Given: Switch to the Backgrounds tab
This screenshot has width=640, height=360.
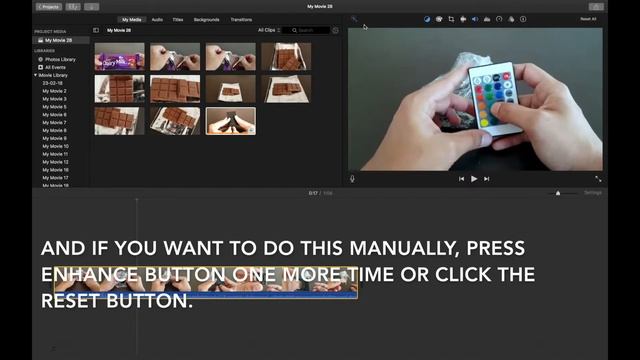Looking at the screenshot, I should (x=207, y=20).
